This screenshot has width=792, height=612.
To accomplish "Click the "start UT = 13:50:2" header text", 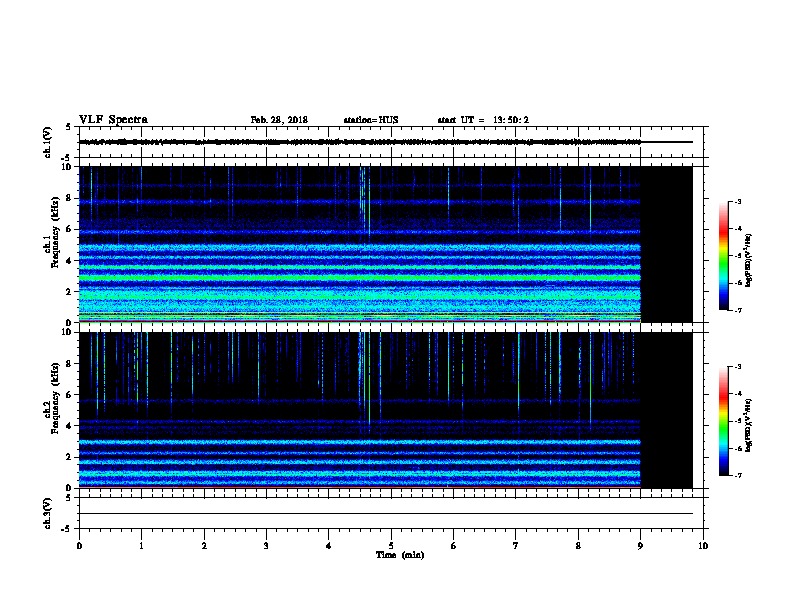I will 483,120.
